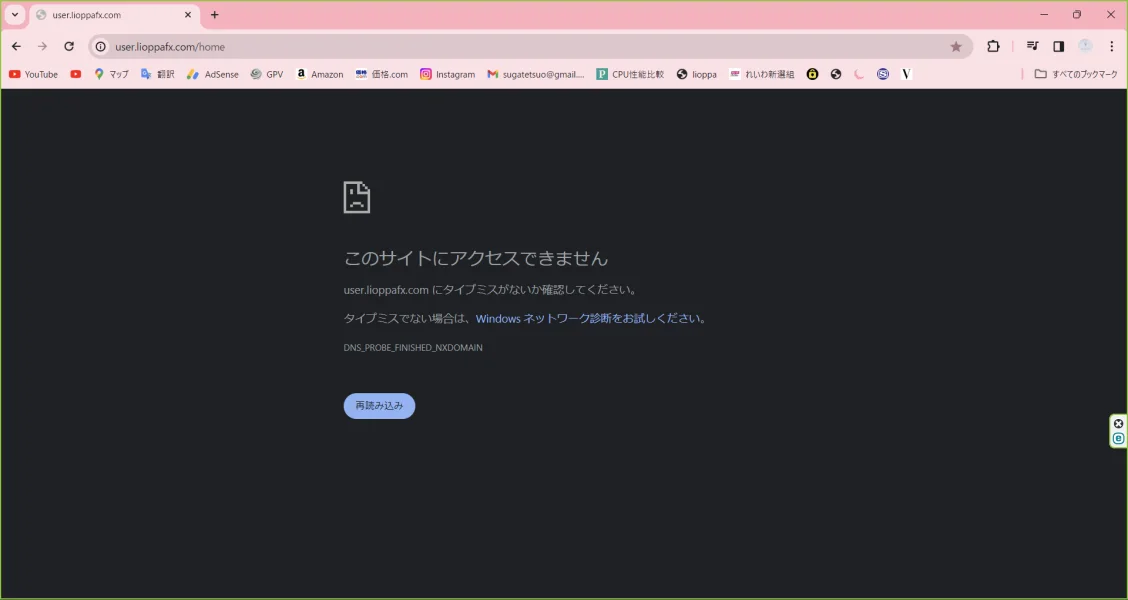
Task: Open the 価格.com bookmark
Action: point(381,73)
